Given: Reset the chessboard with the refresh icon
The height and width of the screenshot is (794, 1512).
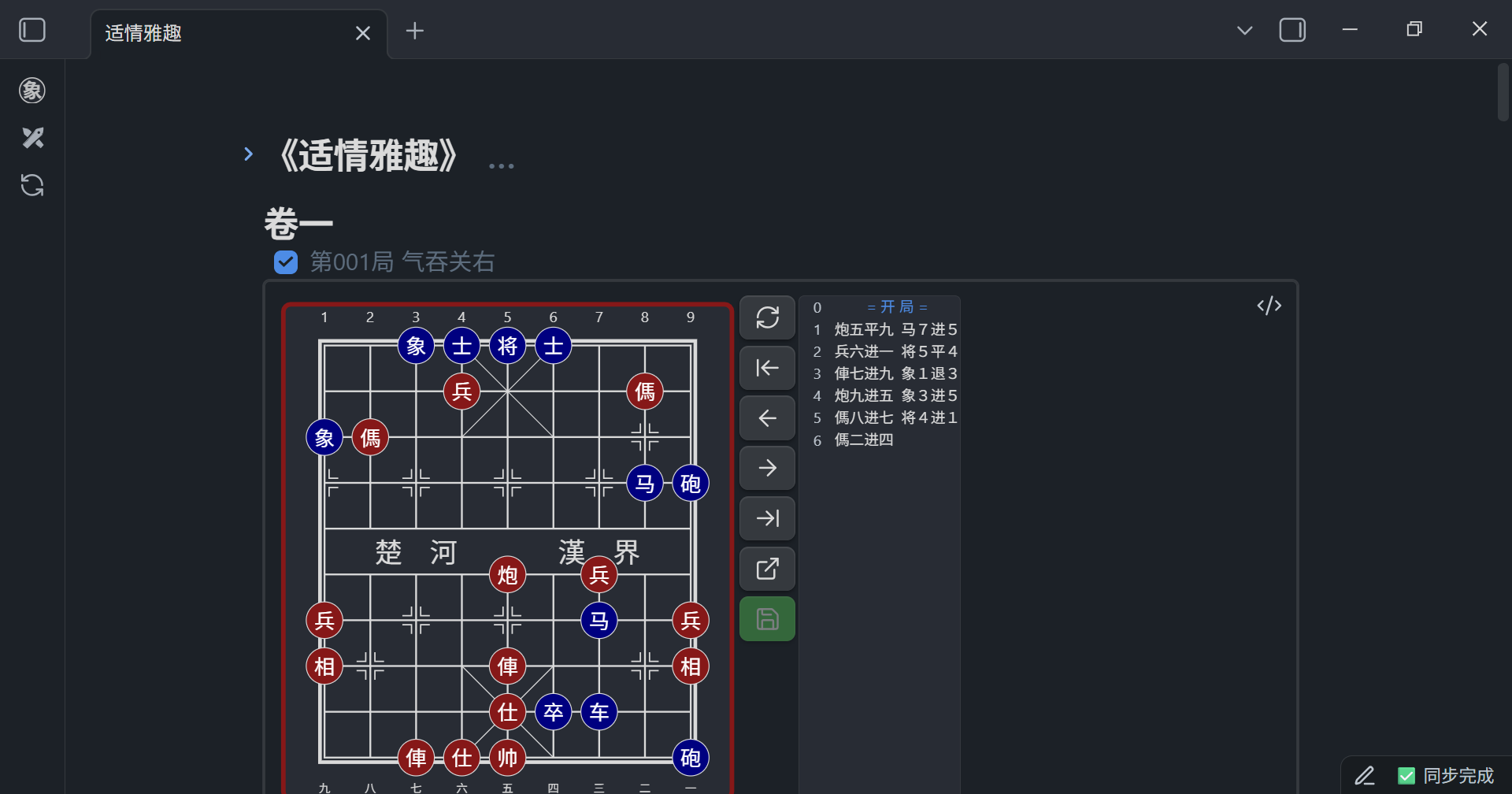Looking at the screenshot, I should (766, 317).
